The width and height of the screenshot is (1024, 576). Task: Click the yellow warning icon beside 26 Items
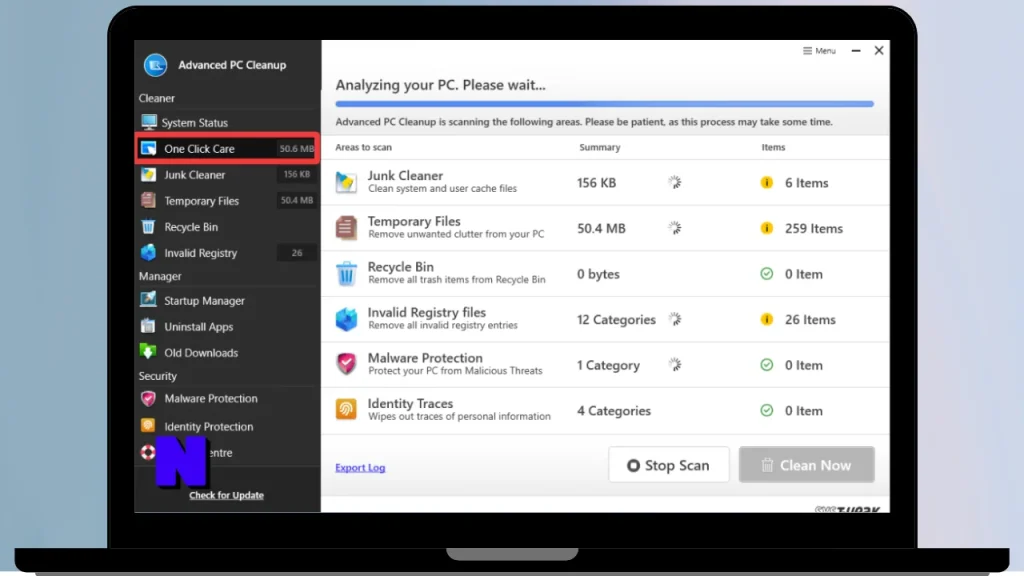pyautogui.click(x=767, y=319)
